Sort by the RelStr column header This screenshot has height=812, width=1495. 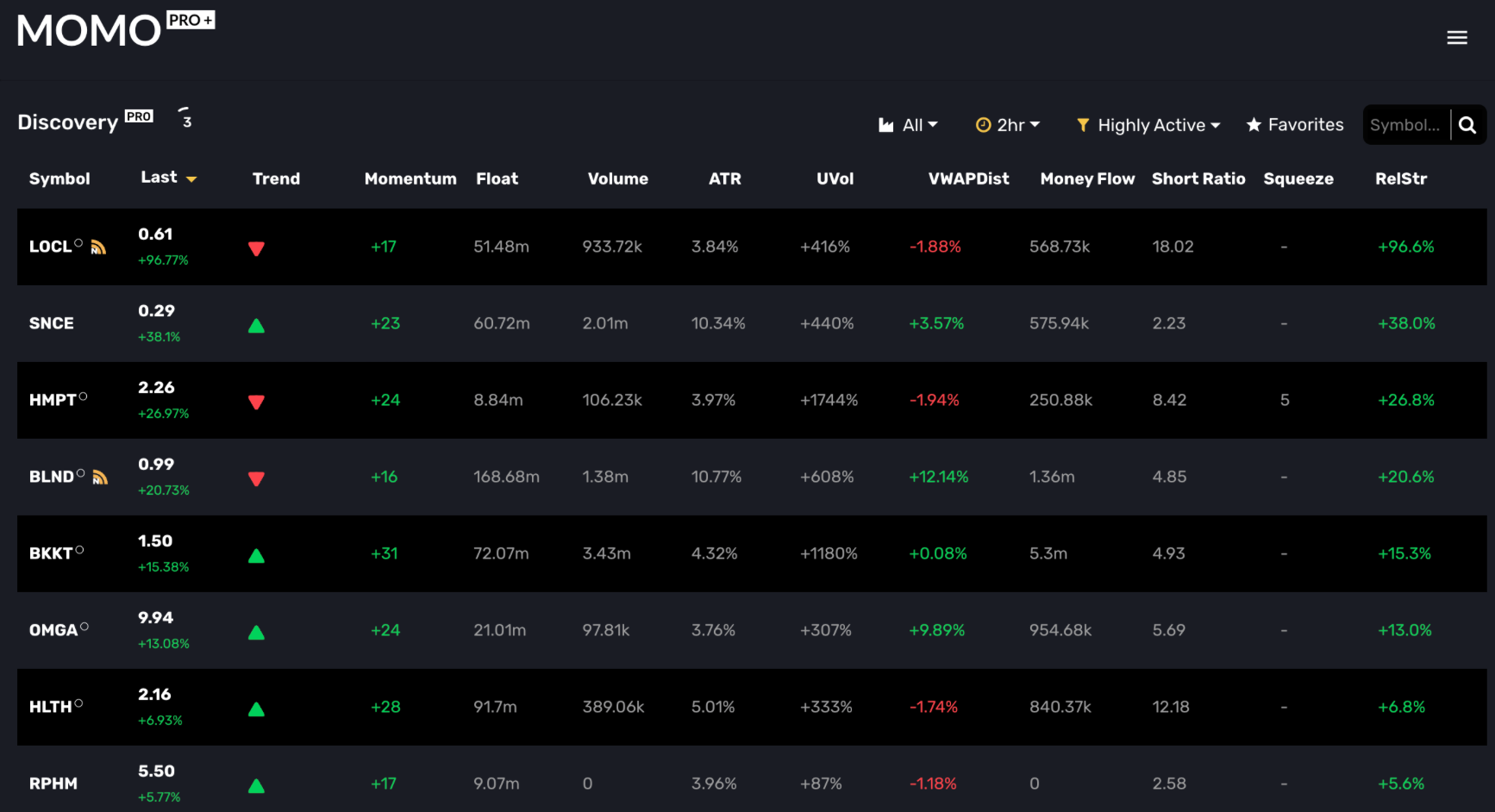tap(1401, 178)
